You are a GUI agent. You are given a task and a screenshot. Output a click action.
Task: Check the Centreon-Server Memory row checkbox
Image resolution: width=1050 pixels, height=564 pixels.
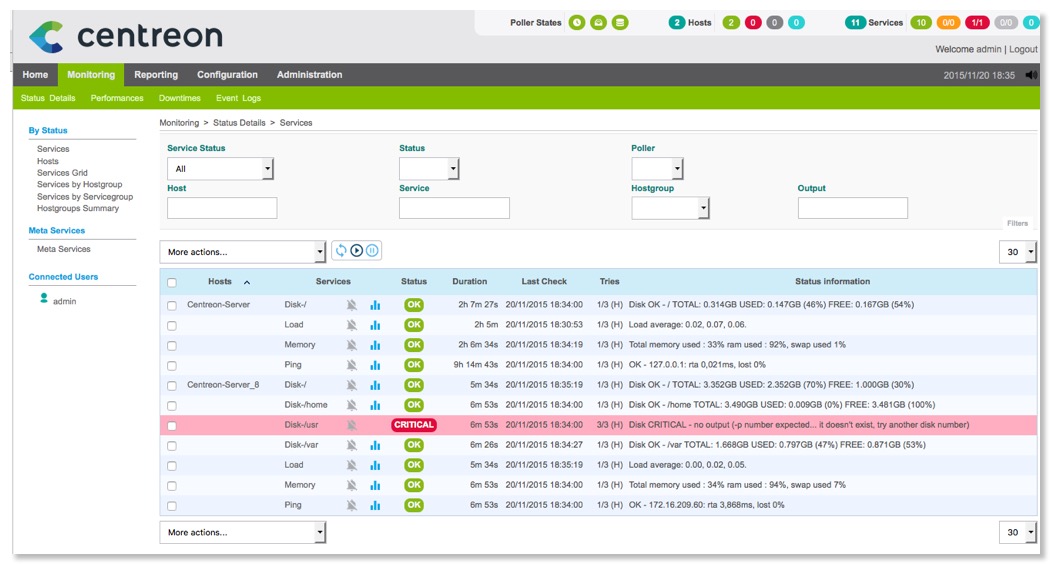point(172,346)
